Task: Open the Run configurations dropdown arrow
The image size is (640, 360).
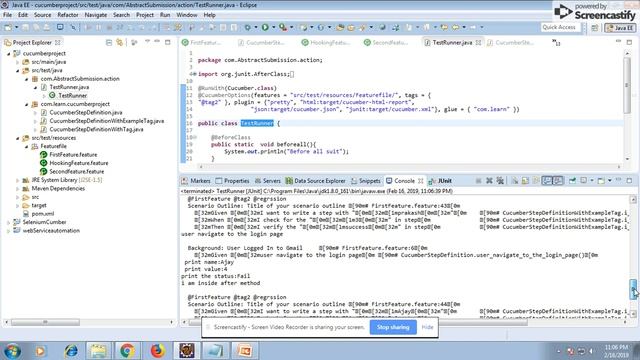Action: (273, 27)
